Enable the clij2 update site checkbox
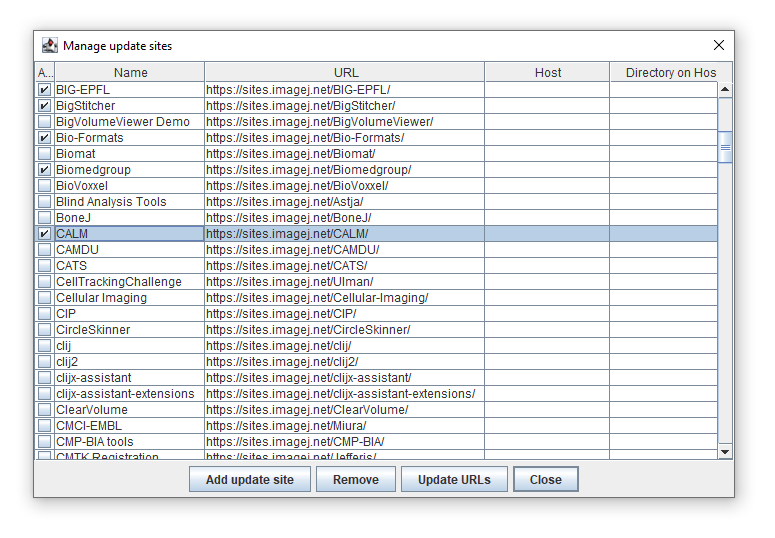Image resolution: width=775 pixels, height=538 pixels. pos(44,361)
